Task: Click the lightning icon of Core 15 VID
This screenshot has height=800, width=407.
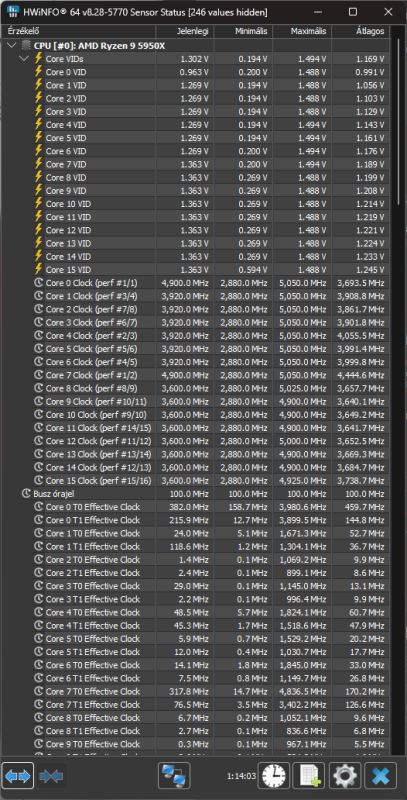Action: click(x=38, y=269)
